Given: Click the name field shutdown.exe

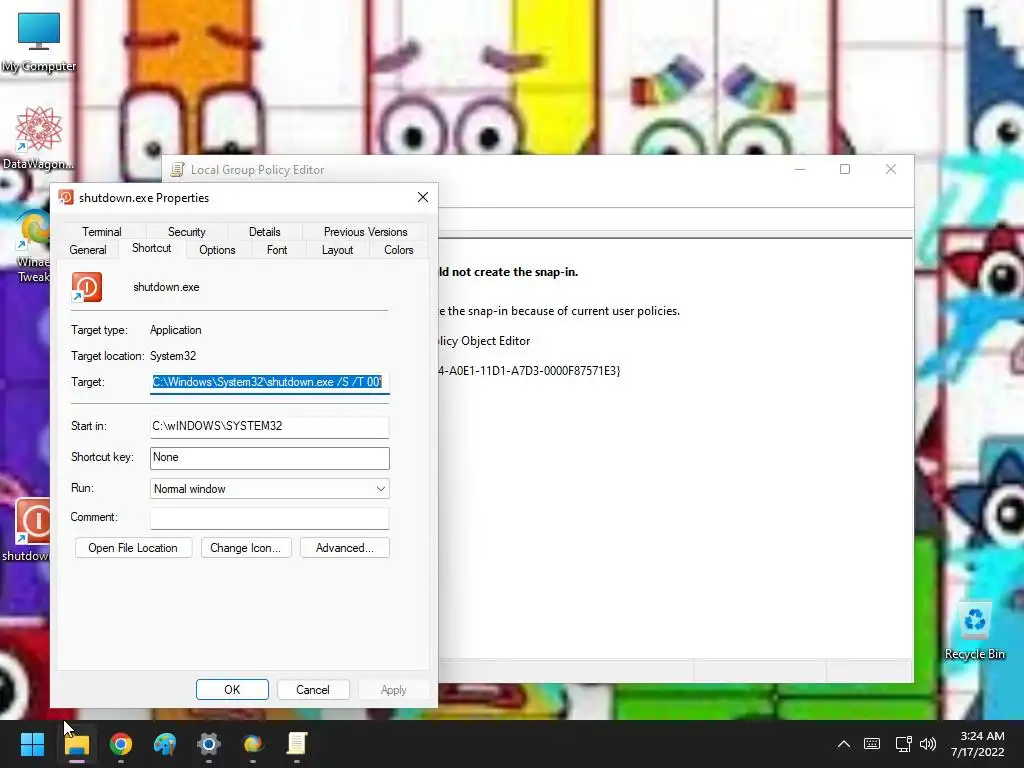Looking at the screenshot, I should [167, 287].
